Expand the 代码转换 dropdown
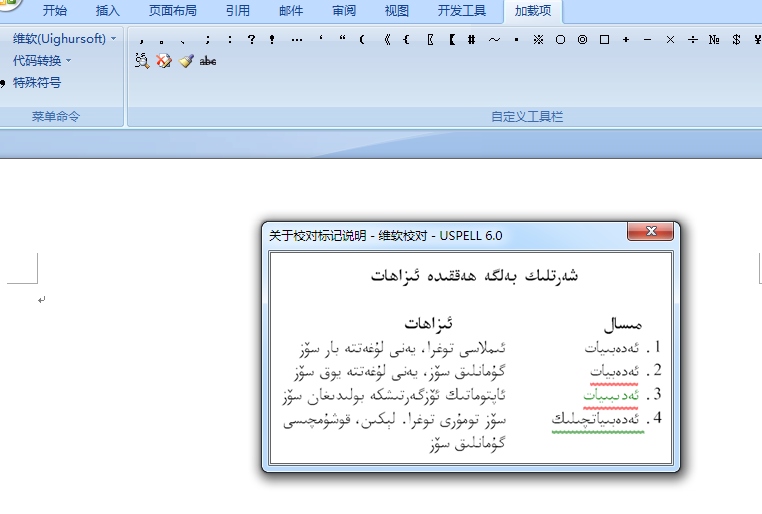The width and height of the screenshot is (762, 514). coord(42,61)
